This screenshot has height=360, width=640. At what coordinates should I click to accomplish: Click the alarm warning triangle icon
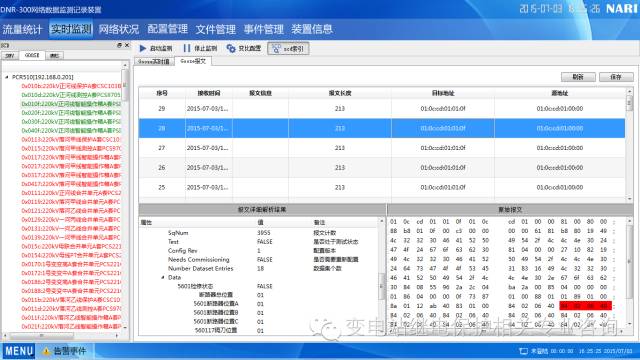coord(46,351)
